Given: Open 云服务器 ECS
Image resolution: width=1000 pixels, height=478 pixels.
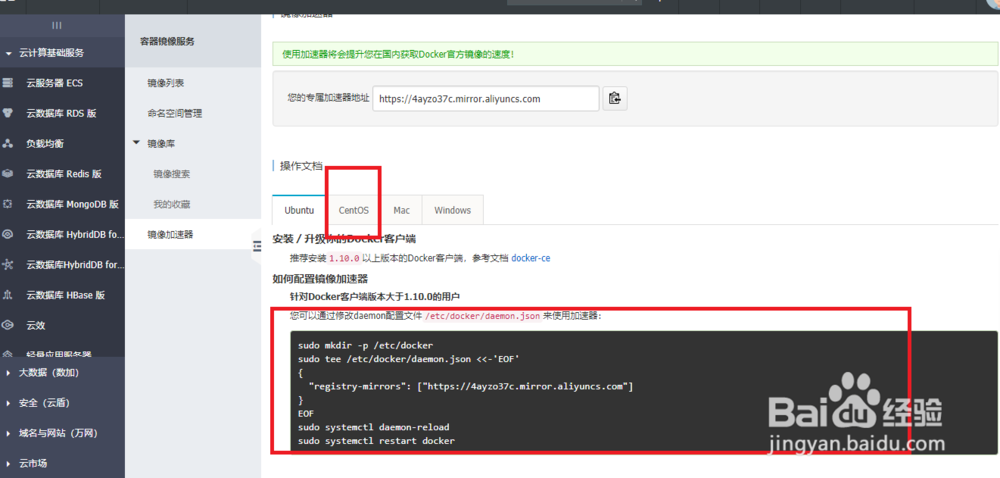Looking at the screenshot, I should 54,83.
